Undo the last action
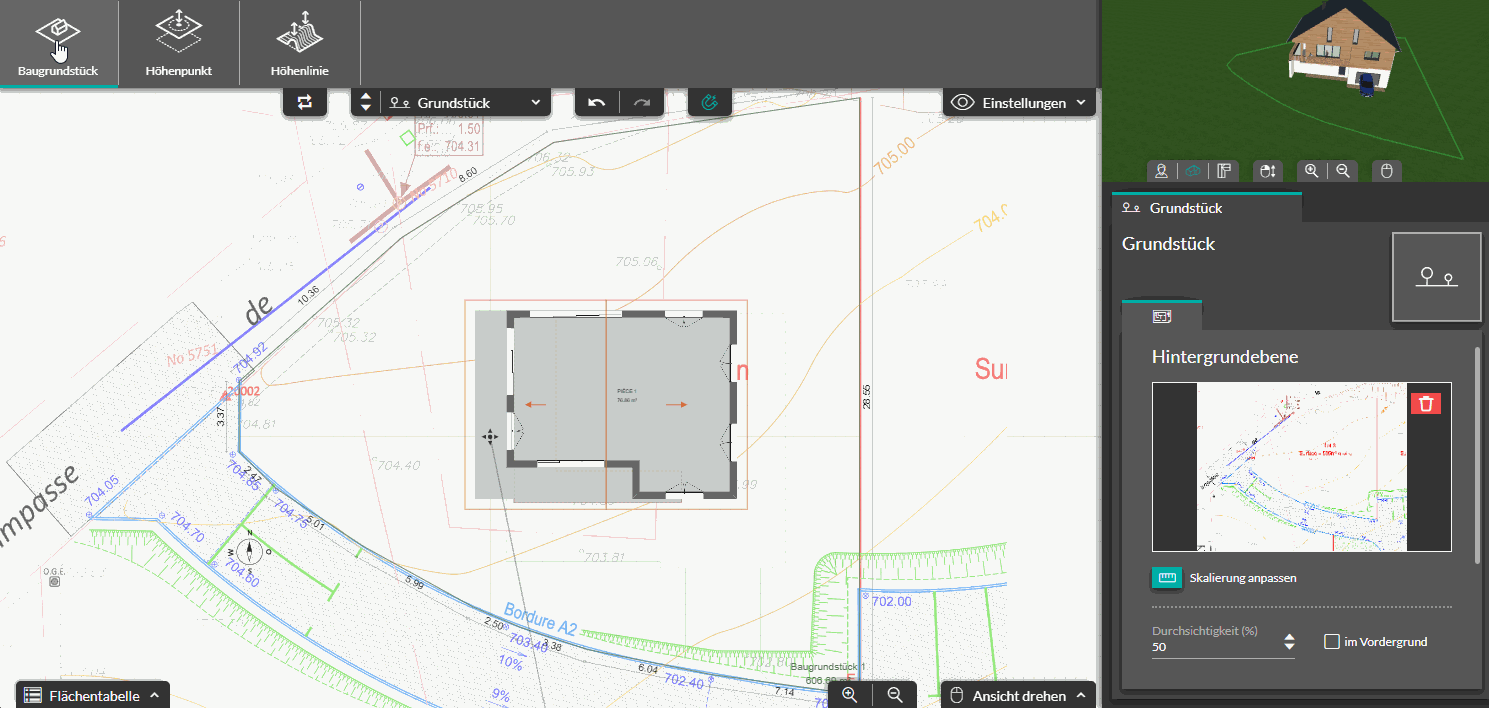This screenshot has width=1489, height=708. tap(597, 102)
